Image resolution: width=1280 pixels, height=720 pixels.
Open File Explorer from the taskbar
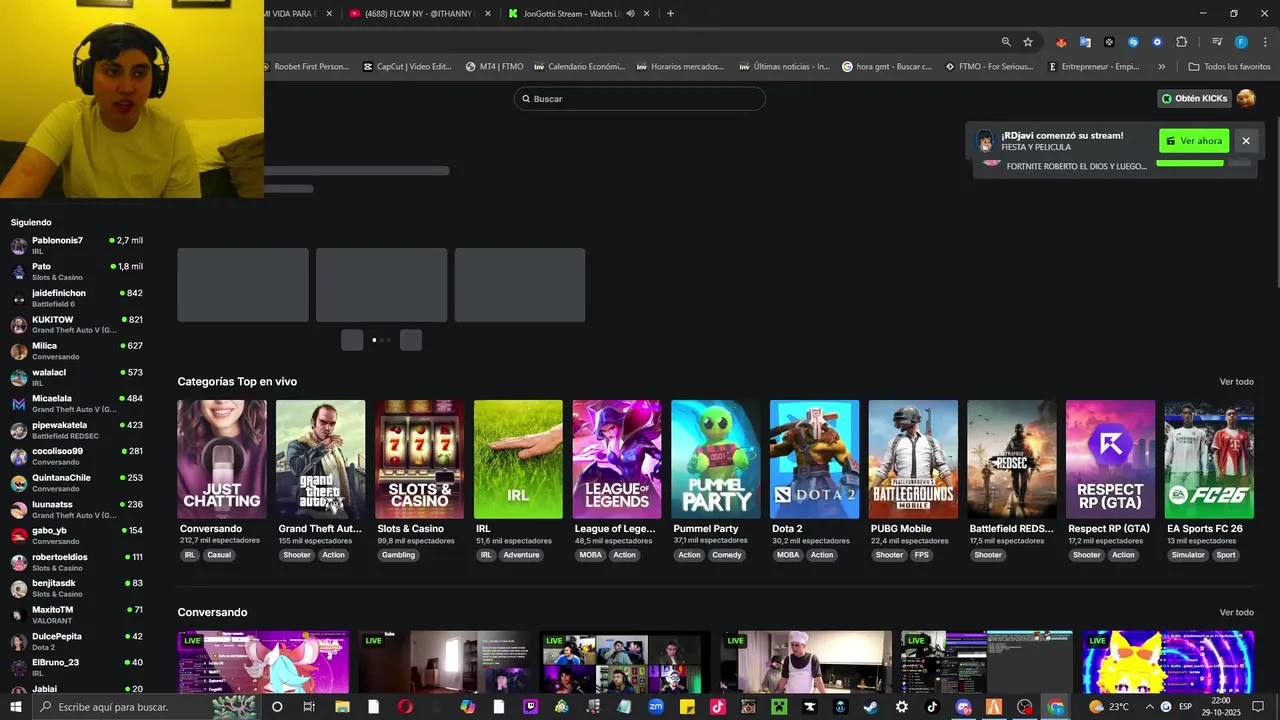click(x=342, y=706)
